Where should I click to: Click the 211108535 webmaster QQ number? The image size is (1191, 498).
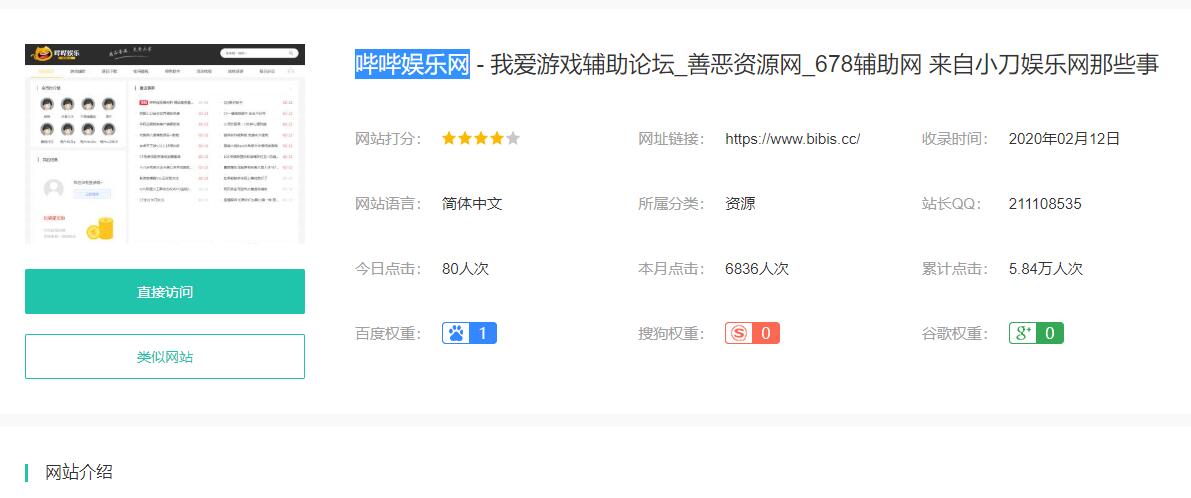tap(1045, 203)
